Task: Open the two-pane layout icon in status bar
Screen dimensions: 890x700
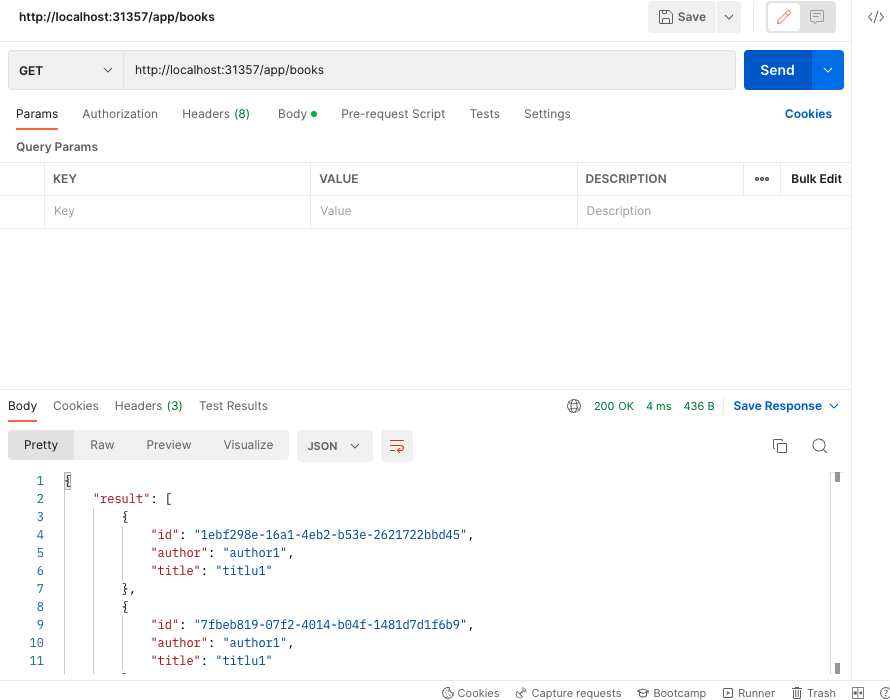Action: (x=858, y=693)
